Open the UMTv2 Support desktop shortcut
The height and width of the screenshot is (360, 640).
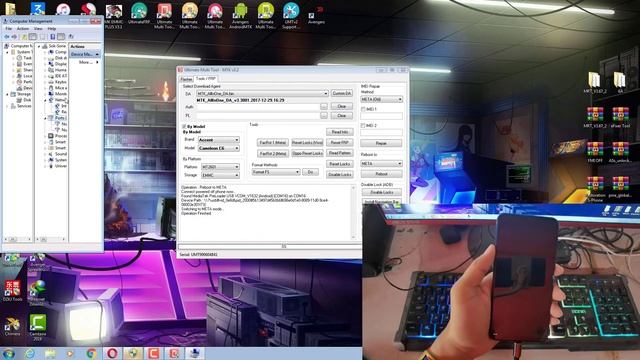(291, 16)
